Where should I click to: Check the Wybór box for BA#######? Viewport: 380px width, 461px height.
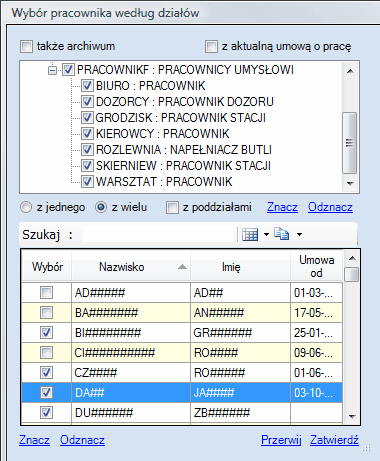point(46,313)
